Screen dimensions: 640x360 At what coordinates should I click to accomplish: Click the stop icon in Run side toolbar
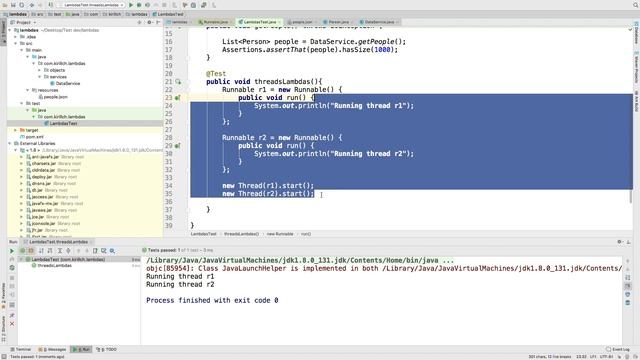click(x=12, y=278)
